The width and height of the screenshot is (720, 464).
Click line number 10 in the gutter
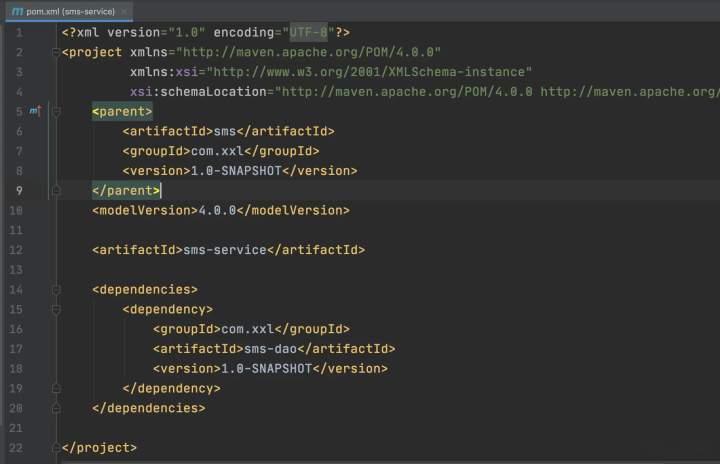(16, 210)
